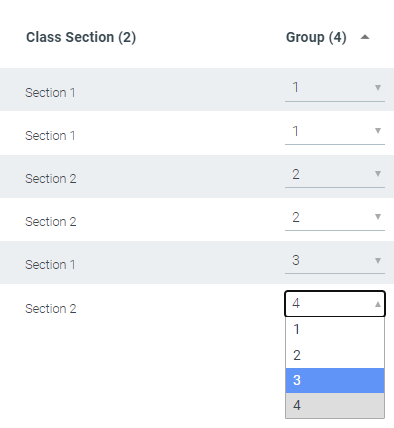Click arrow beside group 1 in the white Section 1 row
Screen dimensions: 394x428
click(378, 131)
